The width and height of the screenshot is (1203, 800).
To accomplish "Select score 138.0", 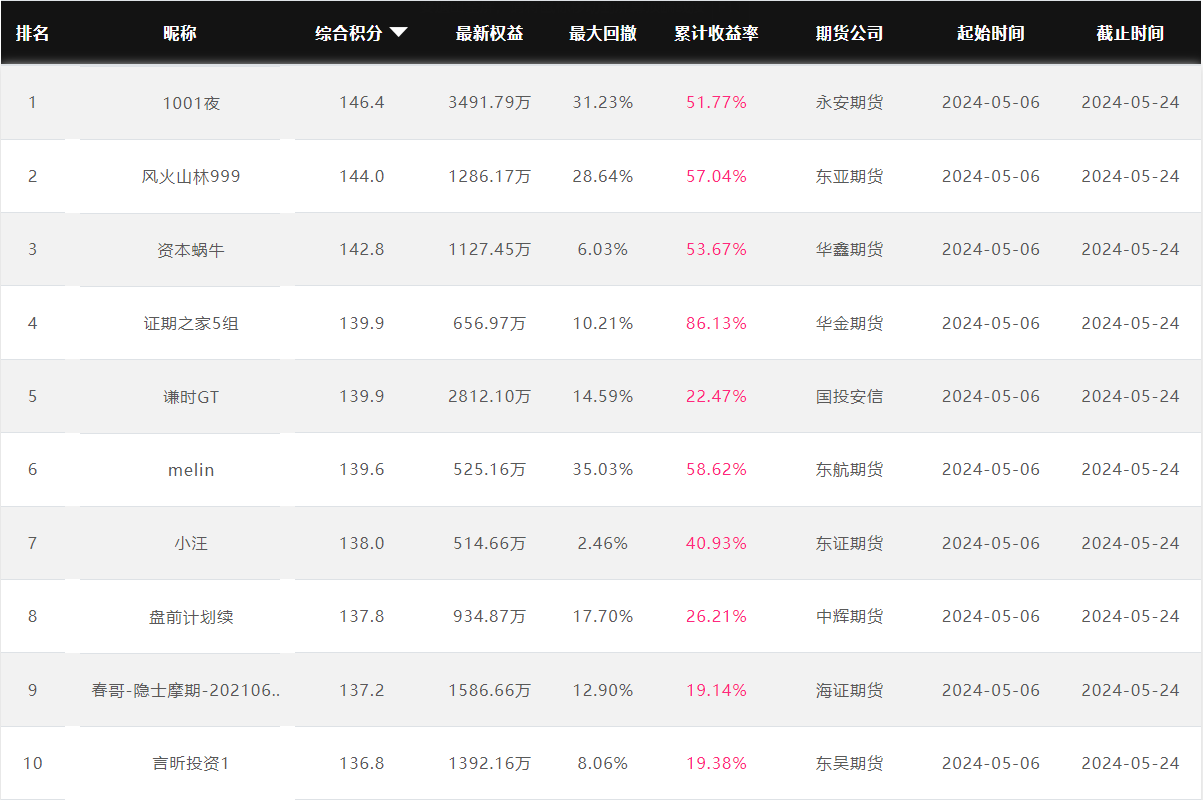I will (362, 543).
